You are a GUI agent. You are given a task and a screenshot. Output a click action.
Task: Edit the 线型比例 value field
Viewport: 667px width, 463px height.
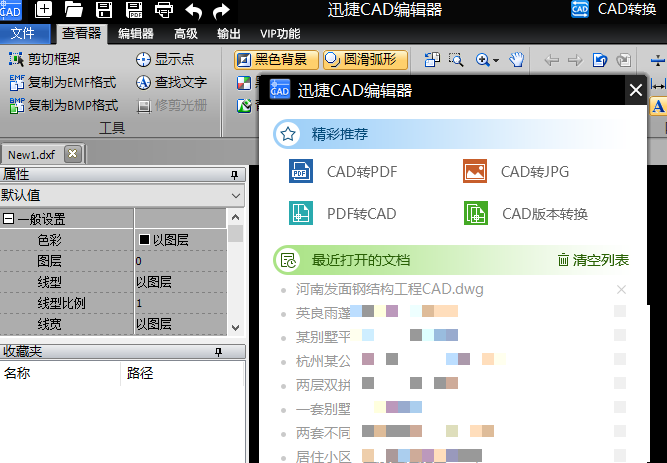pos(181,303)
